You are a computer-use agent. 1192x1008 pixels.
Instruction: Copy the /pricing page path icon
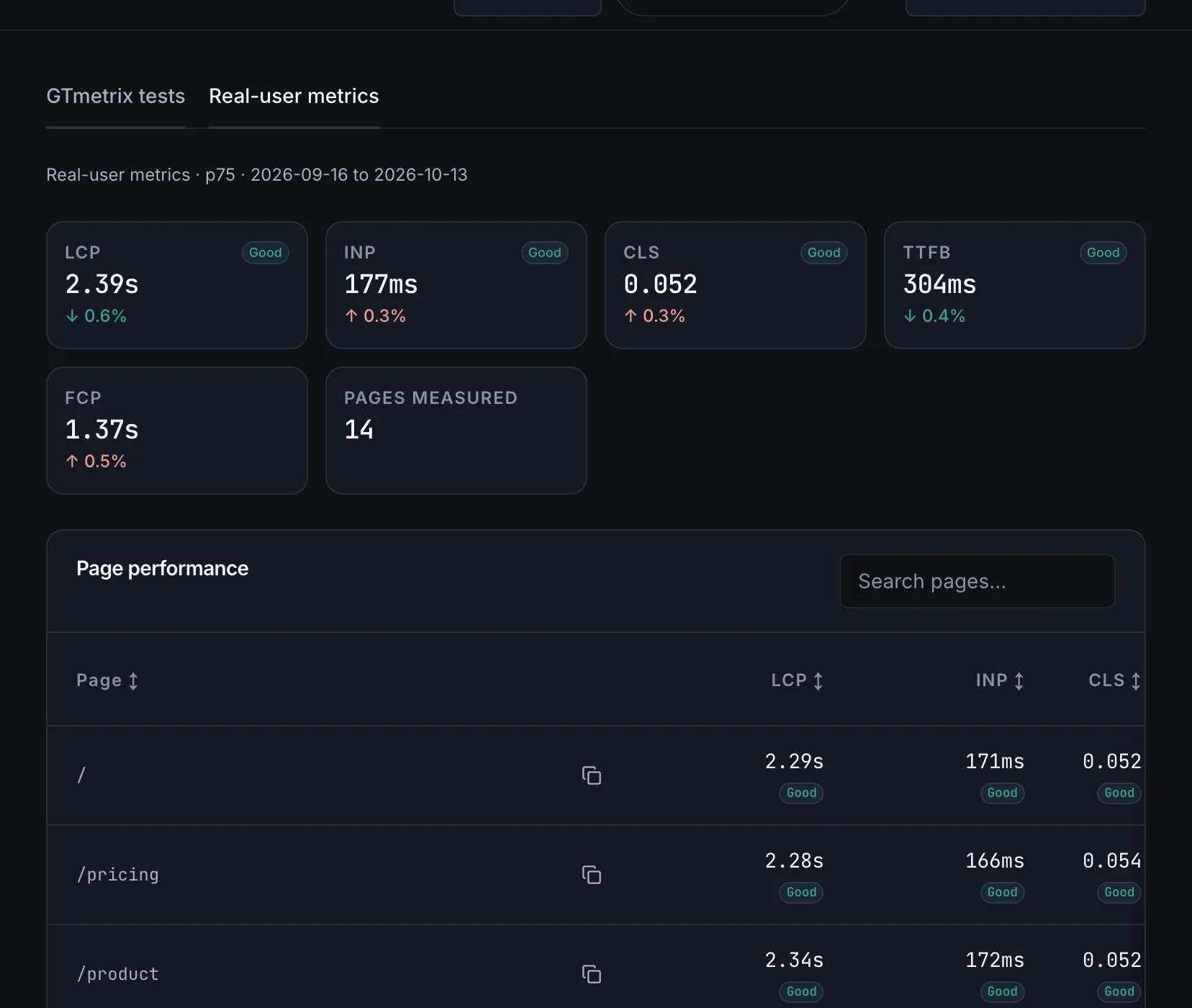pyautogui.click(x=592, y=875)
